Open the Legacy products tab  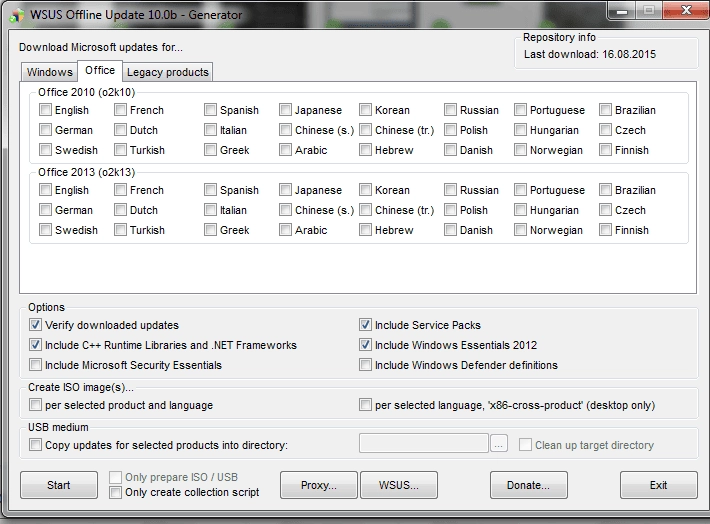[167, 72]
